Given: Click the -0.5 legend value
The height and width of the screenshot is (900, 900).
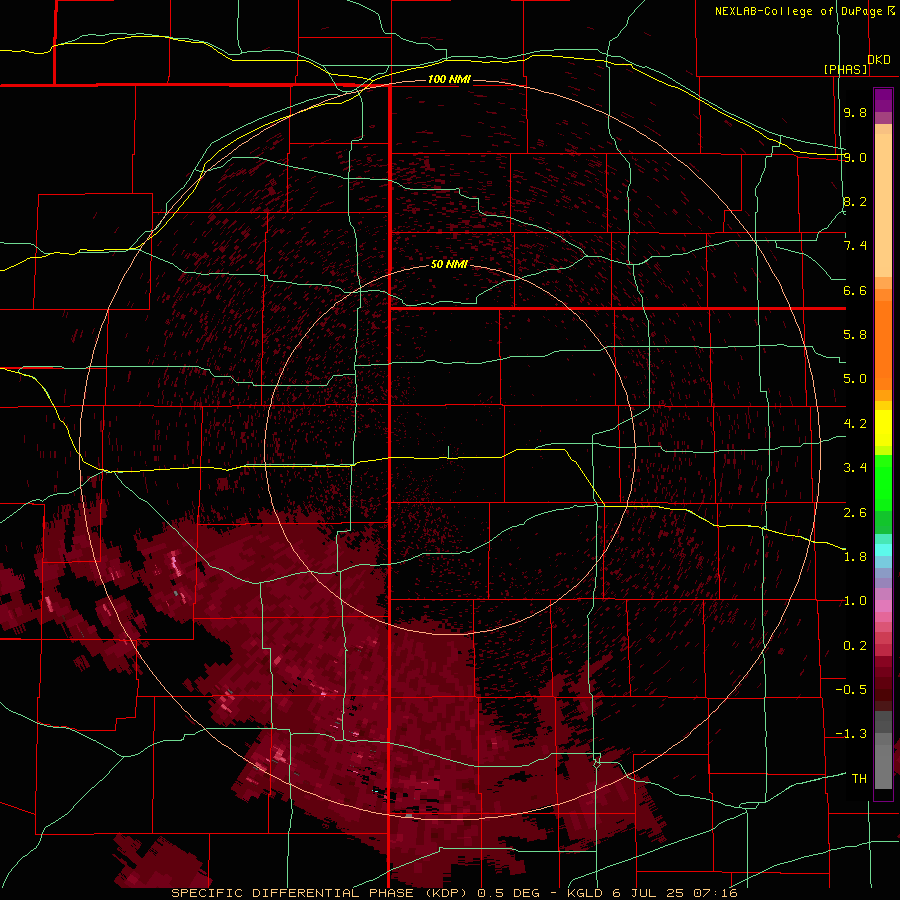Looking at the screenshot, I should coord(851,690).
